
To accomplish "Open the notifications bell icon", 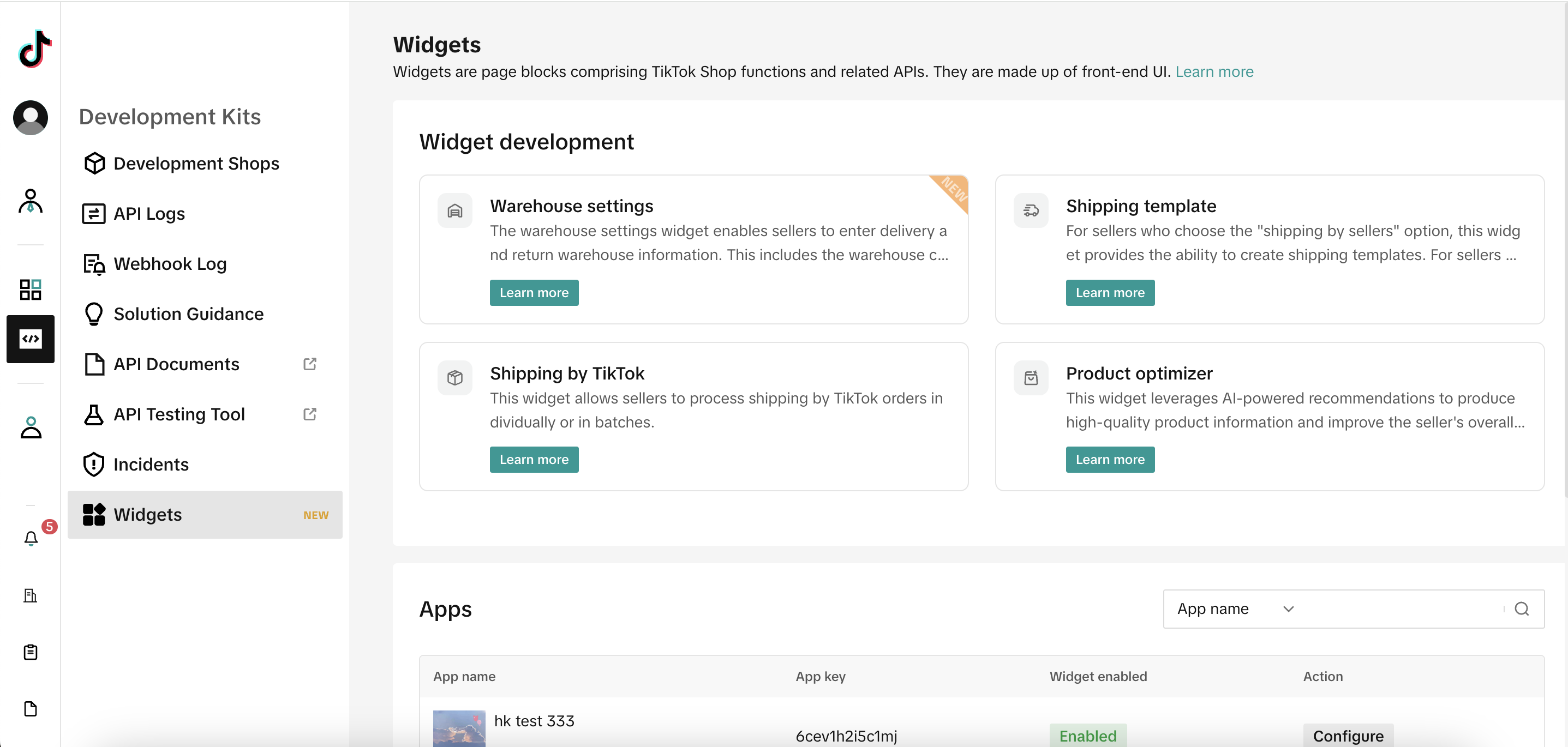I will click(x=31, y=538).
